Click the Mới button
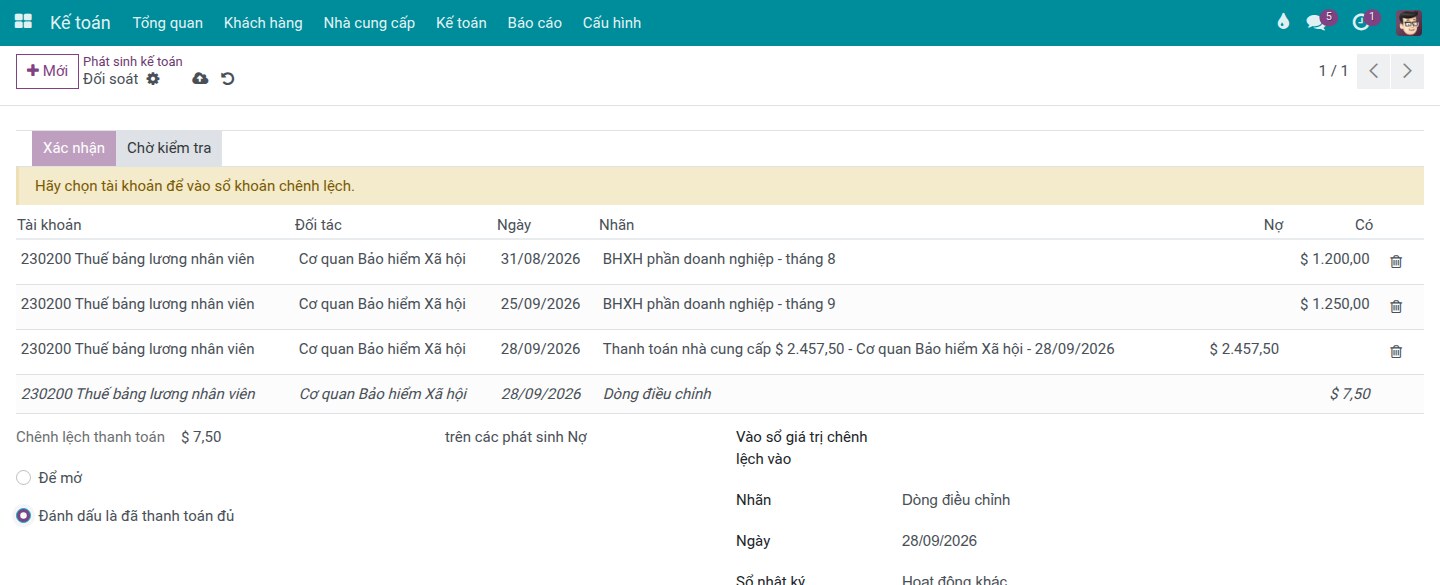The height and width of the screenshot is (585, 1440). tap(47, 71)
